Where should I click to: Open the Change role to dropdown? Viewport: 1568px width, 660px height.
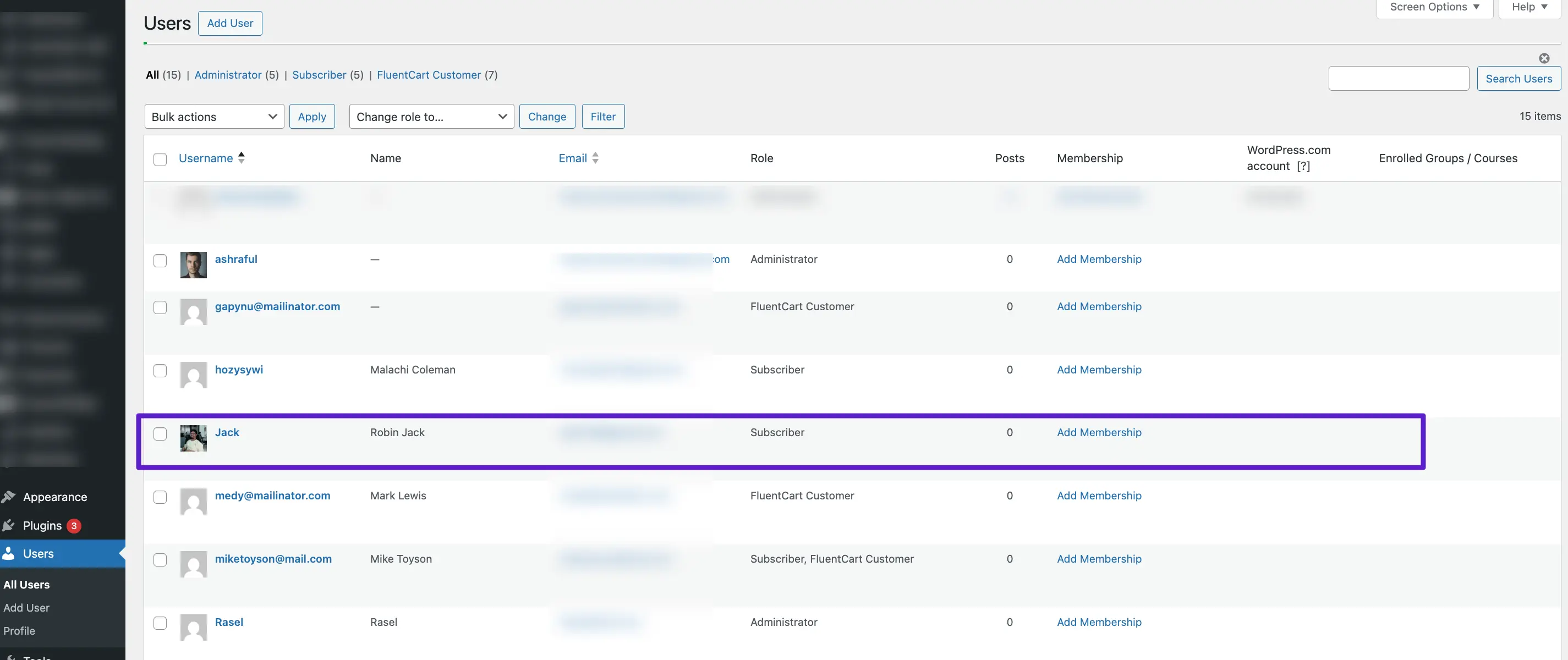coord(431,116)
